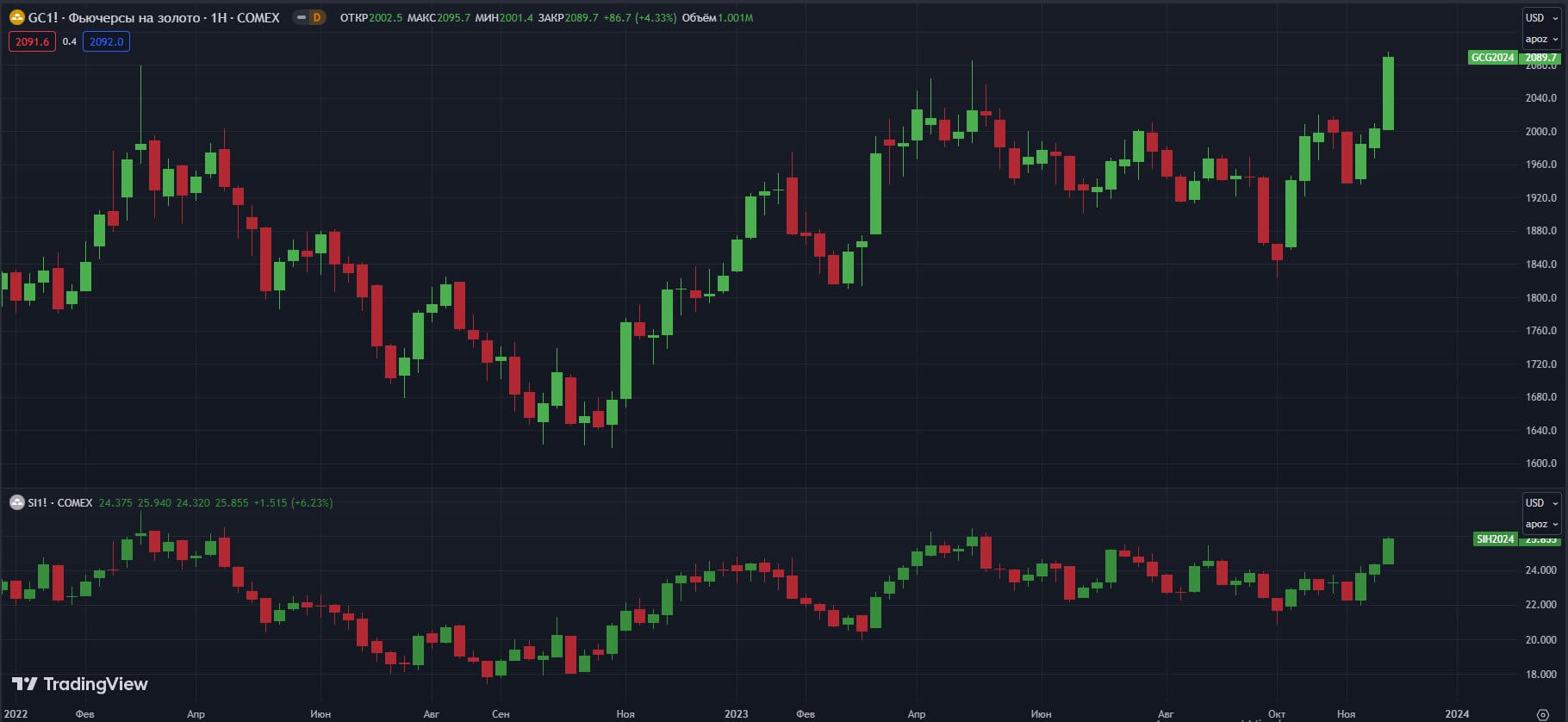Image resolution: width=1568 pixels, height=722 pixels.
Task: Click the МАКС 2095.7 high value
Action: [x=439, y=17]
